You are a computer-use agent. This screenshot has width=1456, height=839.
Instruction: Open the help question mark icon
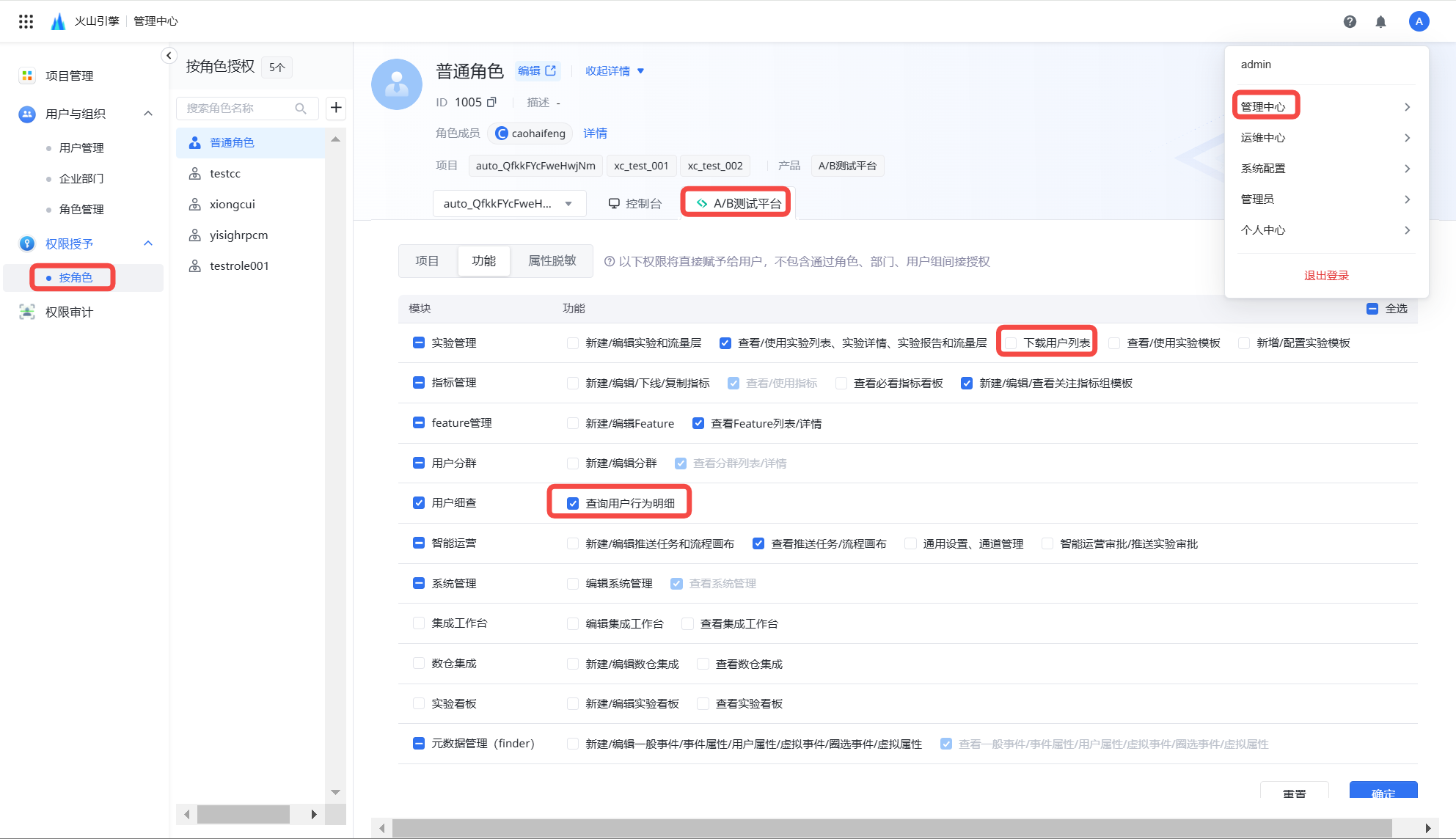point(1350,21)
